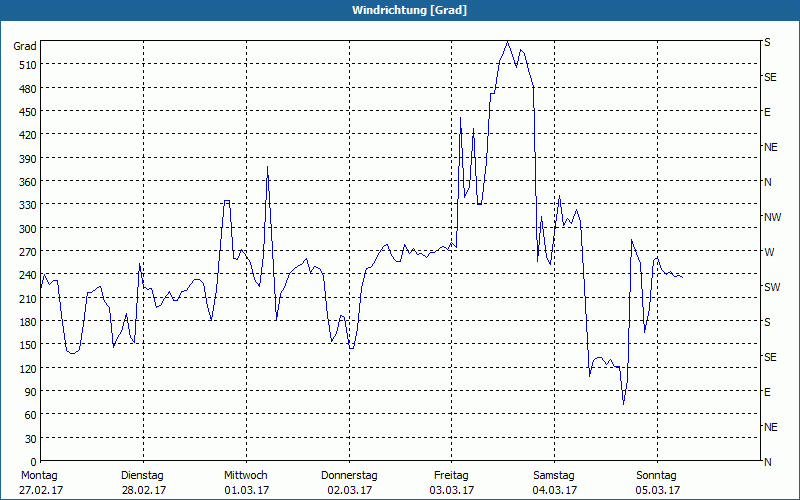800x500 pixels.
Task: Select the 150 y-axis value
Action: click(x=28, y=345)
